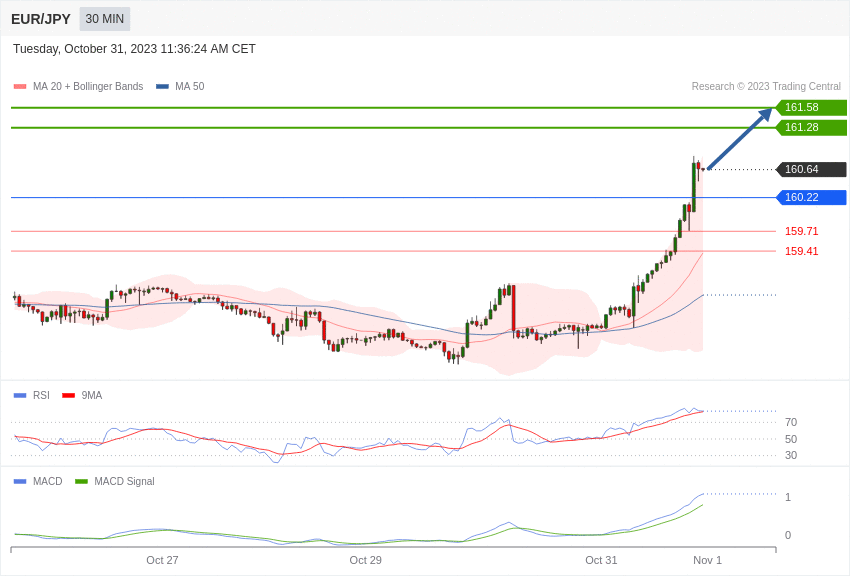Click the RSI 50 axis value

(791, 439)
